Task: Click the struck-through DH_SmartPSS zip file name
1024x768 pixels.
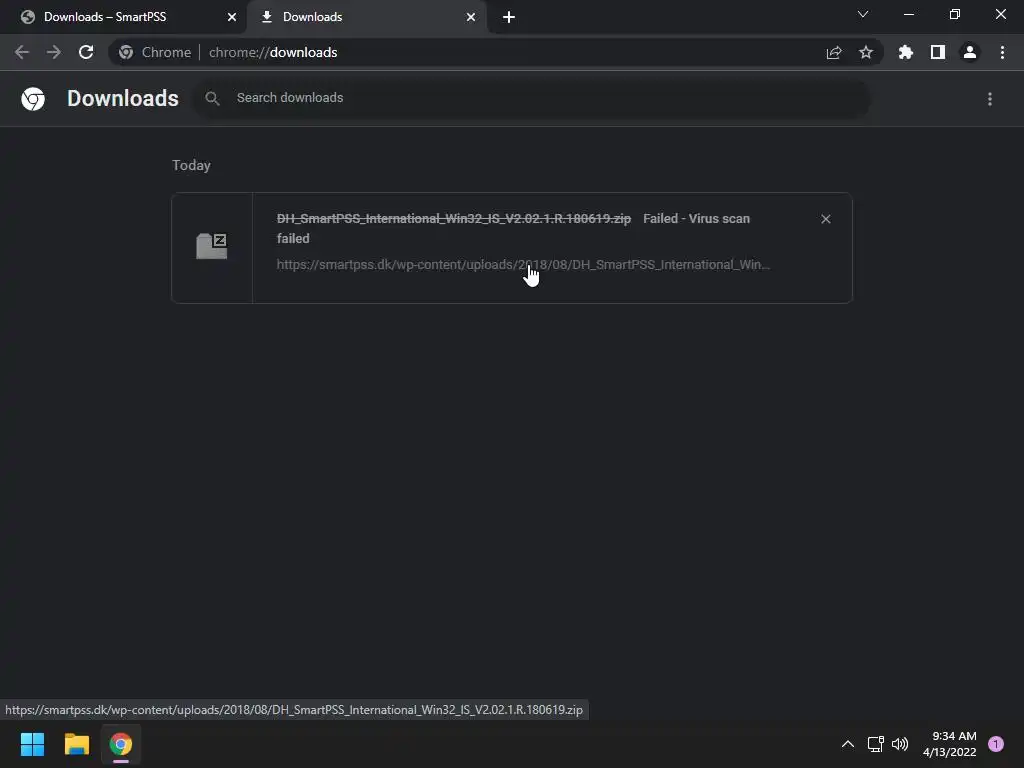Action: point(454,219)
